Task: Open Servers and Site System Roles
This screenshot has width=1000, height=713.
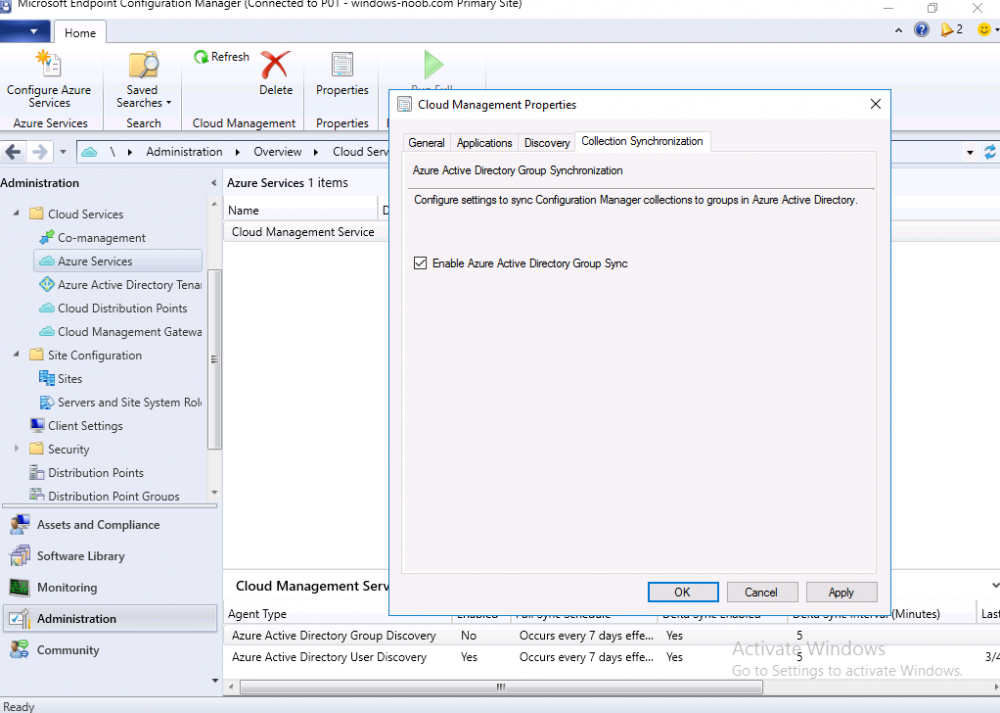Action: (x=120, y=402)
